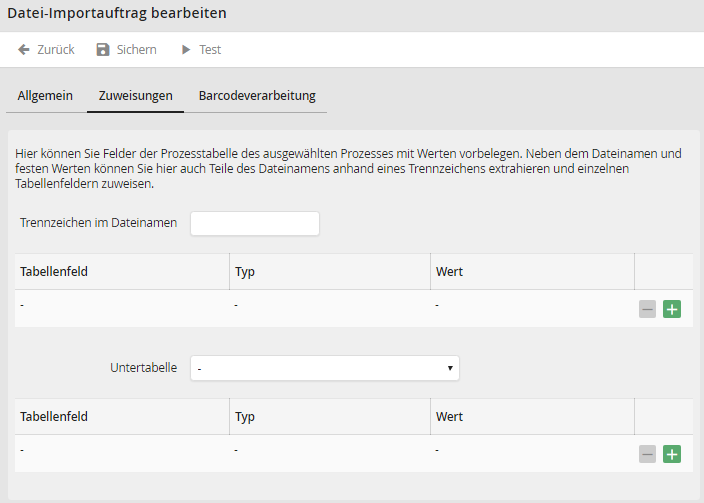Viewport: 704px width, 503px height.
Task: Click the Wert column header in the lower table
Action: [449, 417]
